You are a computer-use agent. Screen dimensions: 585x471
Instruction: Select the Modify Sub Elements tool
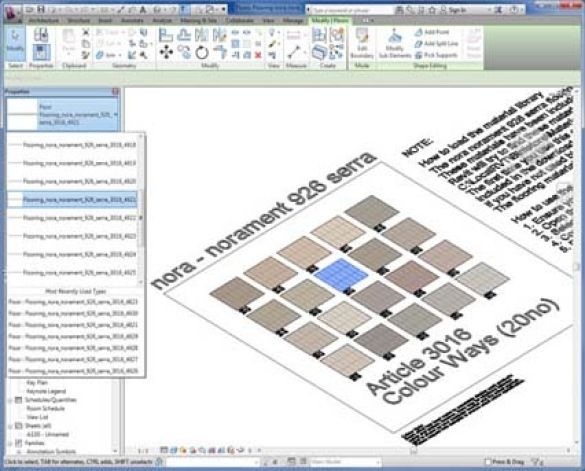point(395,44)
